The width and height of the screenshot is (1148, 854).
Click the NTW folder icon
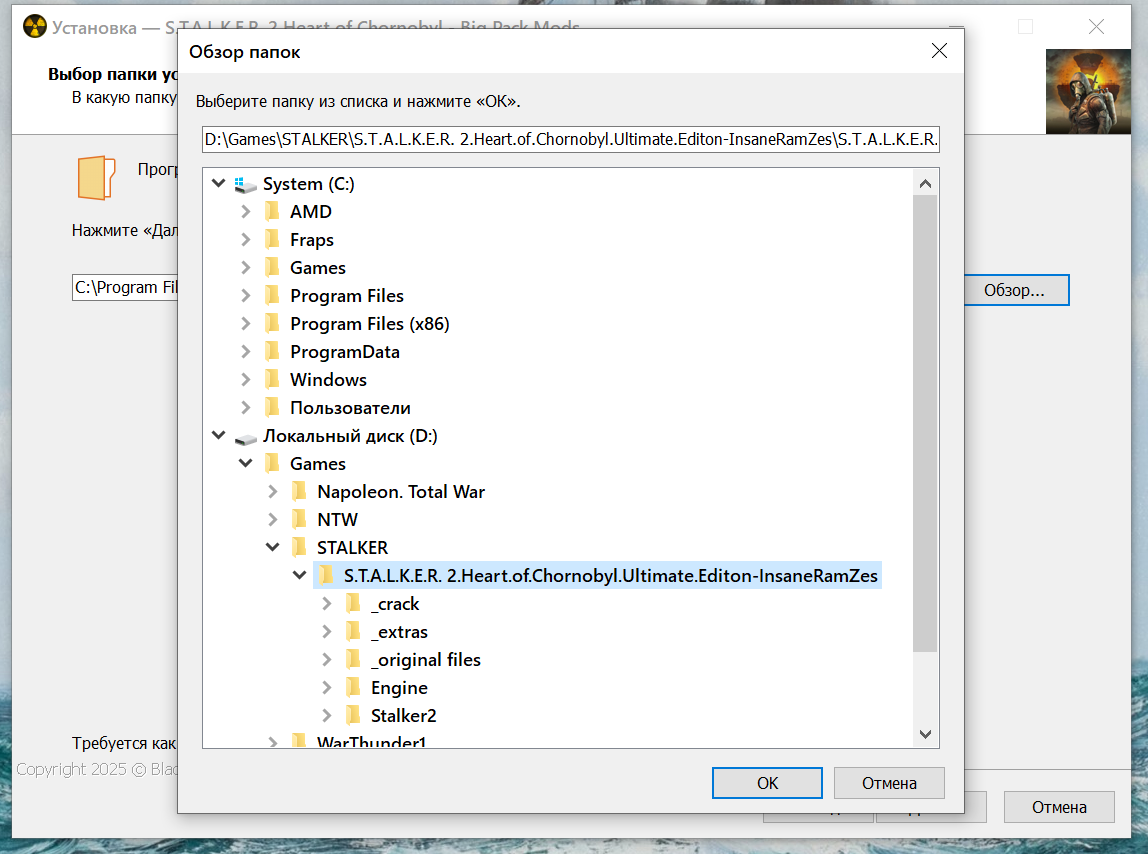[x=299, y=519]
